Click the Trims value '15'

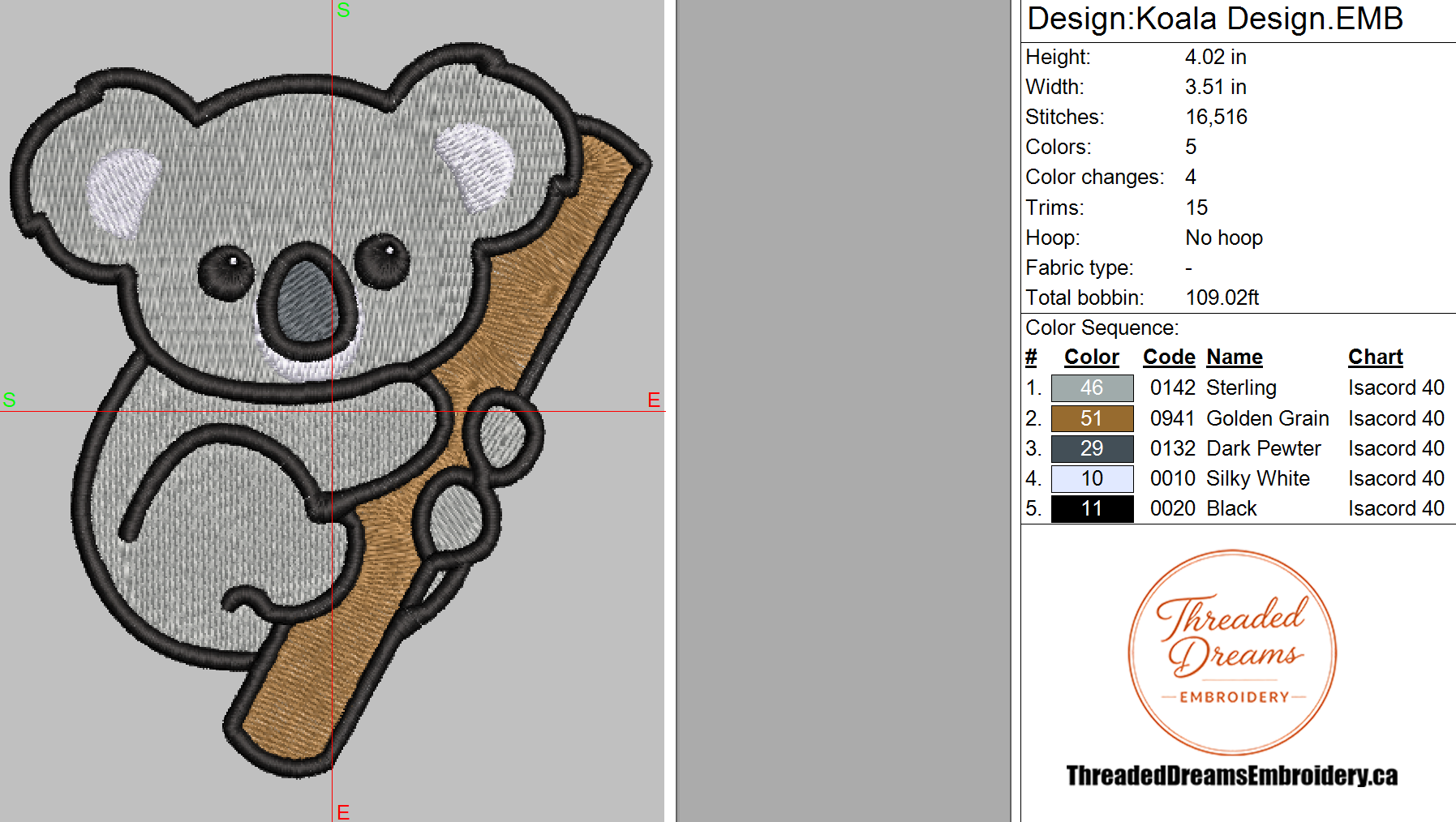1196,208
